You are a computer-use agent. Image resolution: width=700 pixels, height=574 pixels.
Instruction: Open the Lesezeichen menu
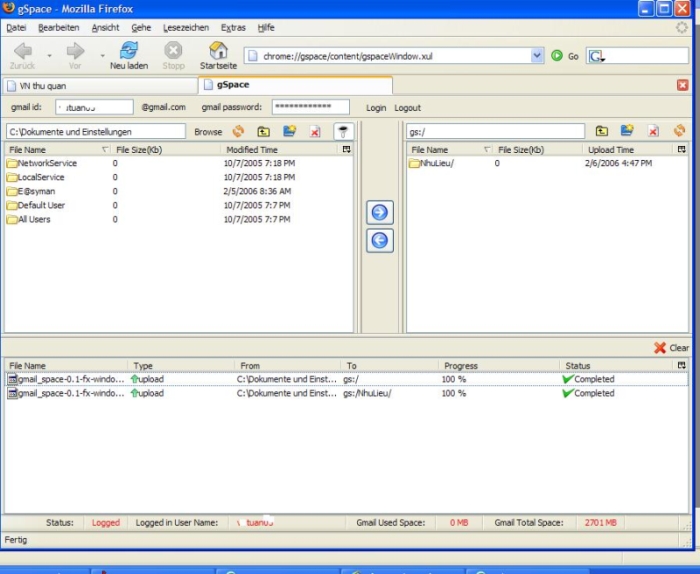pyautogui.click(x=186, y=28)
